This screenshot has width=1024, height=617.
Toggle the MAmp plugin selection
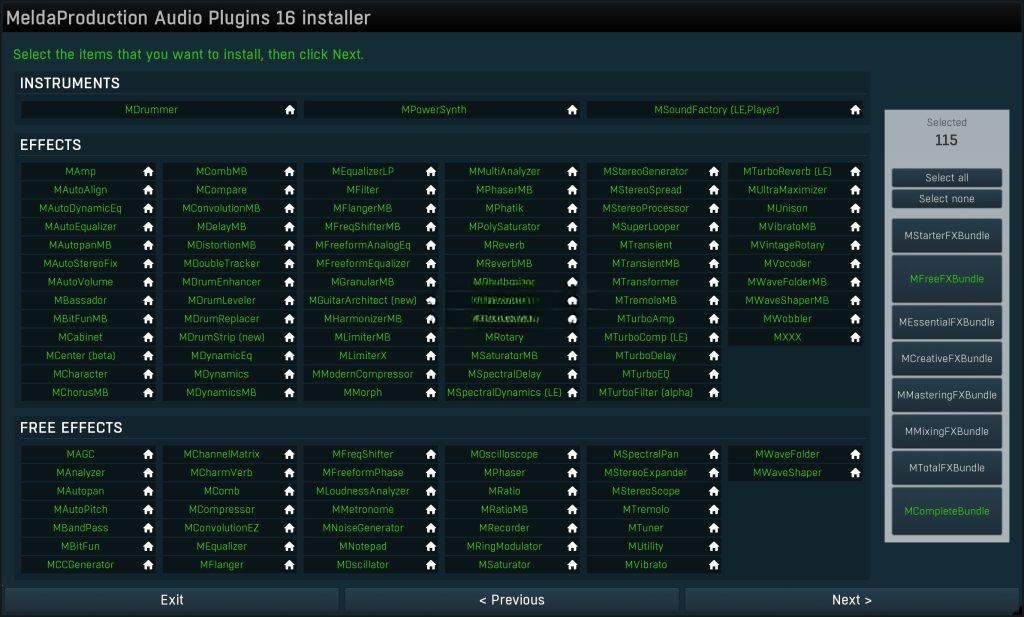pos(80,172)
